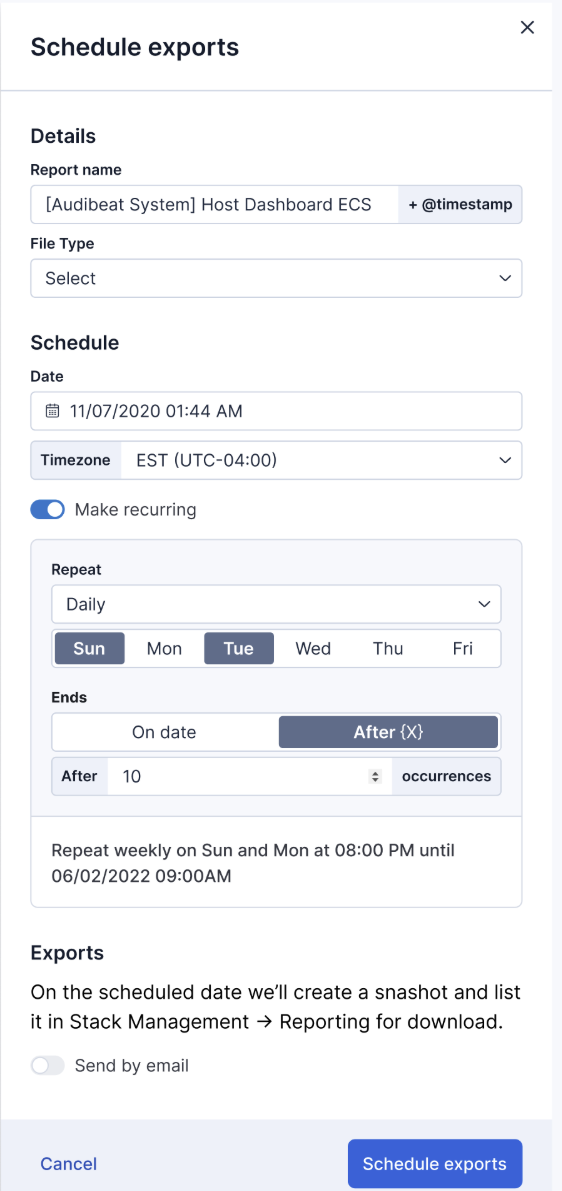The height and width of the screenshot is (1191, 562).
Task: Switch Ends option to On date
Action: [x=164, y=732]
